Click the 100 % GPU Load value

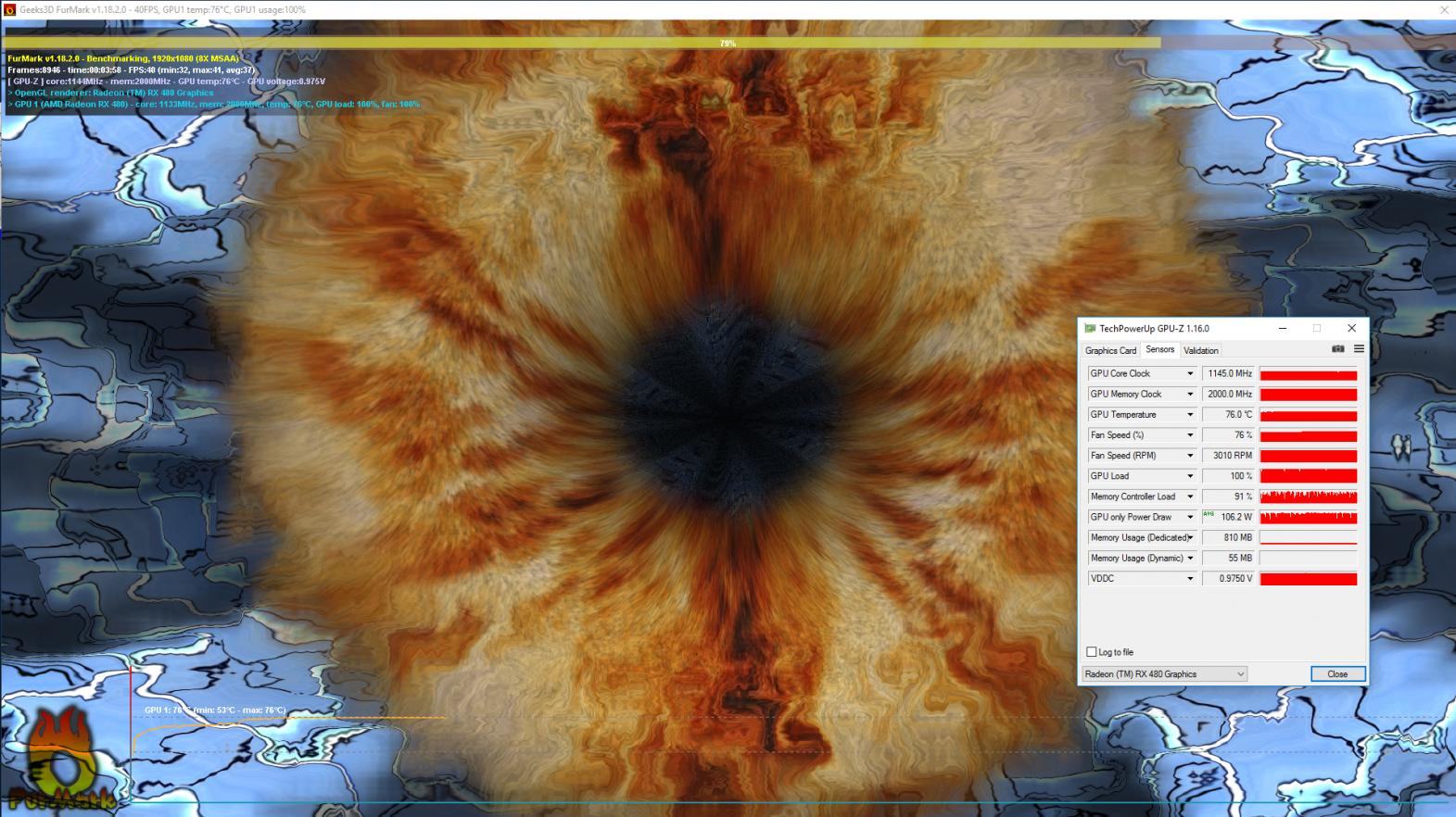pos(1228,476)
